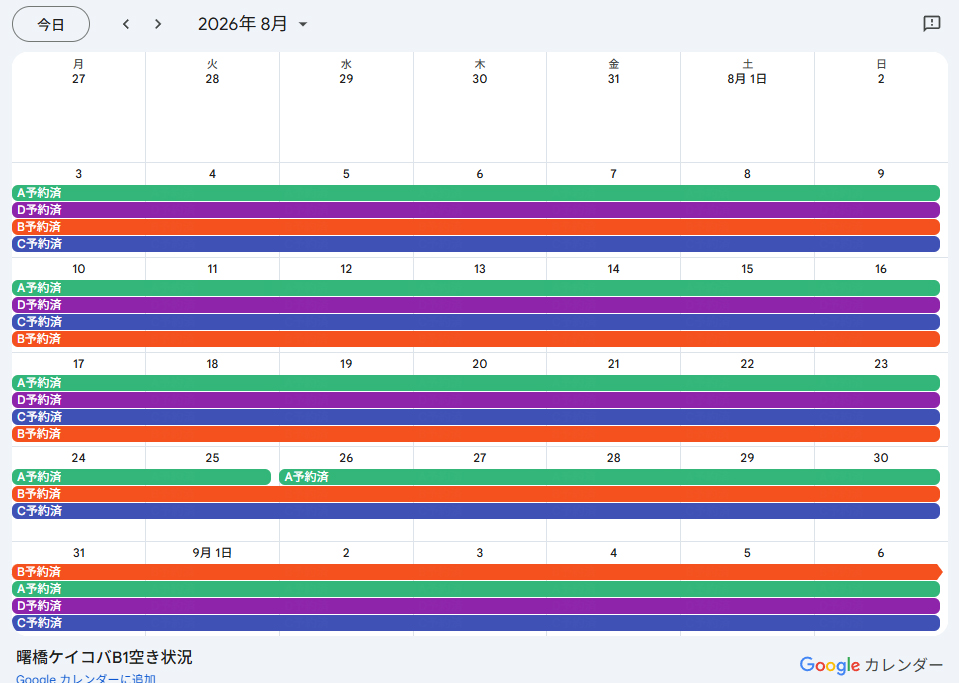Image resolution: width=959 pixels, height=683 pixels.
Task: Select date 31 Friday in first row
Action: 613,79
